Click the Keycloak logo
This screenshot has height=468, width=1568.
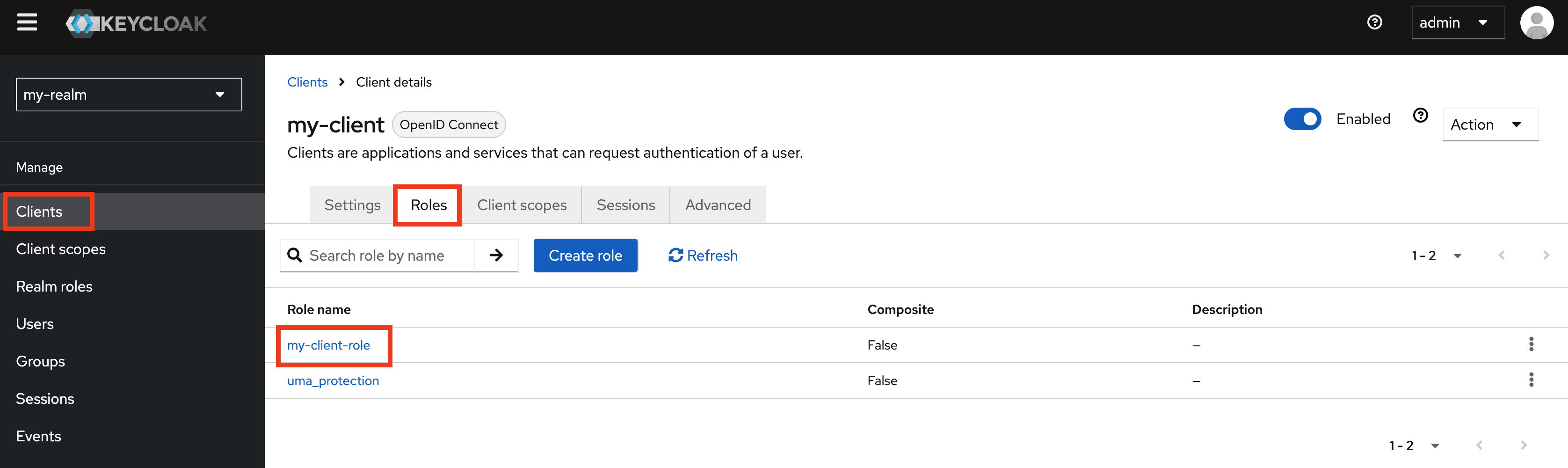coord(136,24)
